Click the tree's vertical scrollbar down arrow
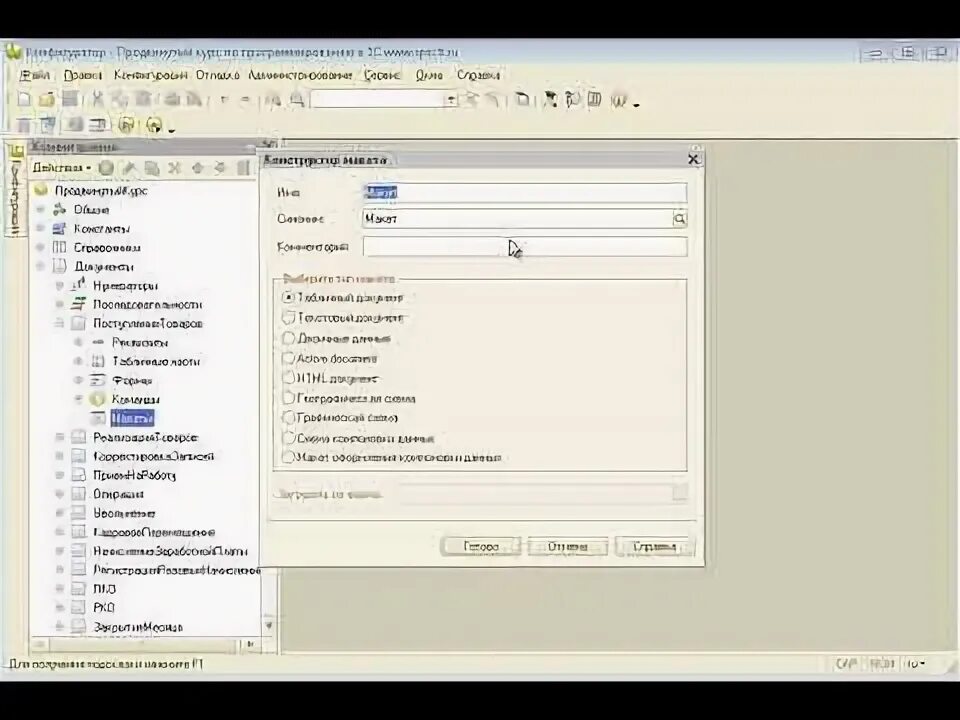This screenshot has height=720, width=960. coord(268,626)
